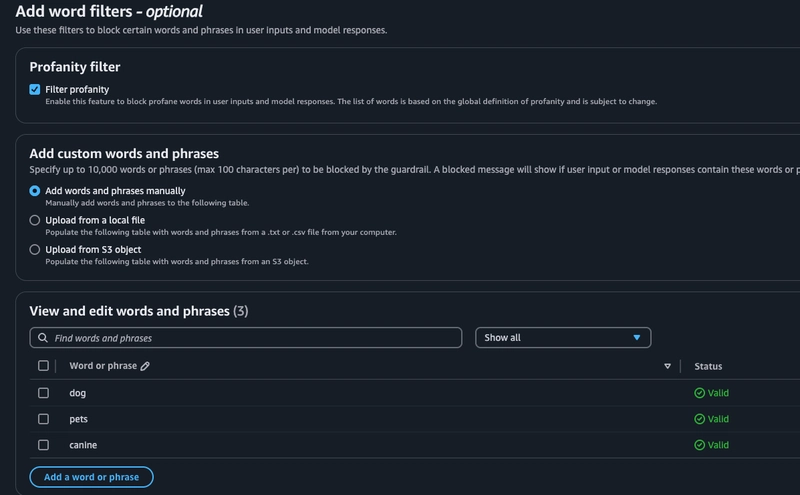Click the search magnifier icon in find box
This screenshot has width=800, height=495.
coord(43,338)
